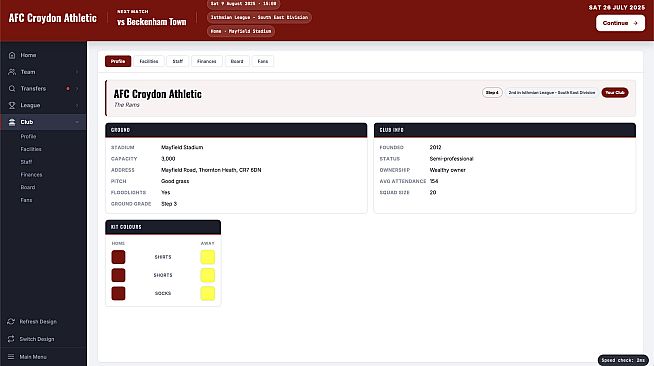Click the Ground Grade Step 3 value
Image resolution: width=654 pixels, height=366 pixels.
(169, 204)
